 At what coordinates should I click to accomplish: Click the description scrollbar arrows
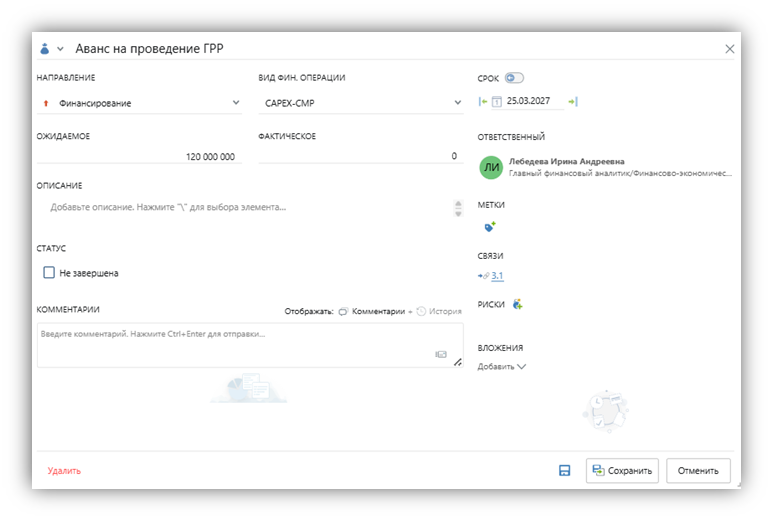(458, 208)
